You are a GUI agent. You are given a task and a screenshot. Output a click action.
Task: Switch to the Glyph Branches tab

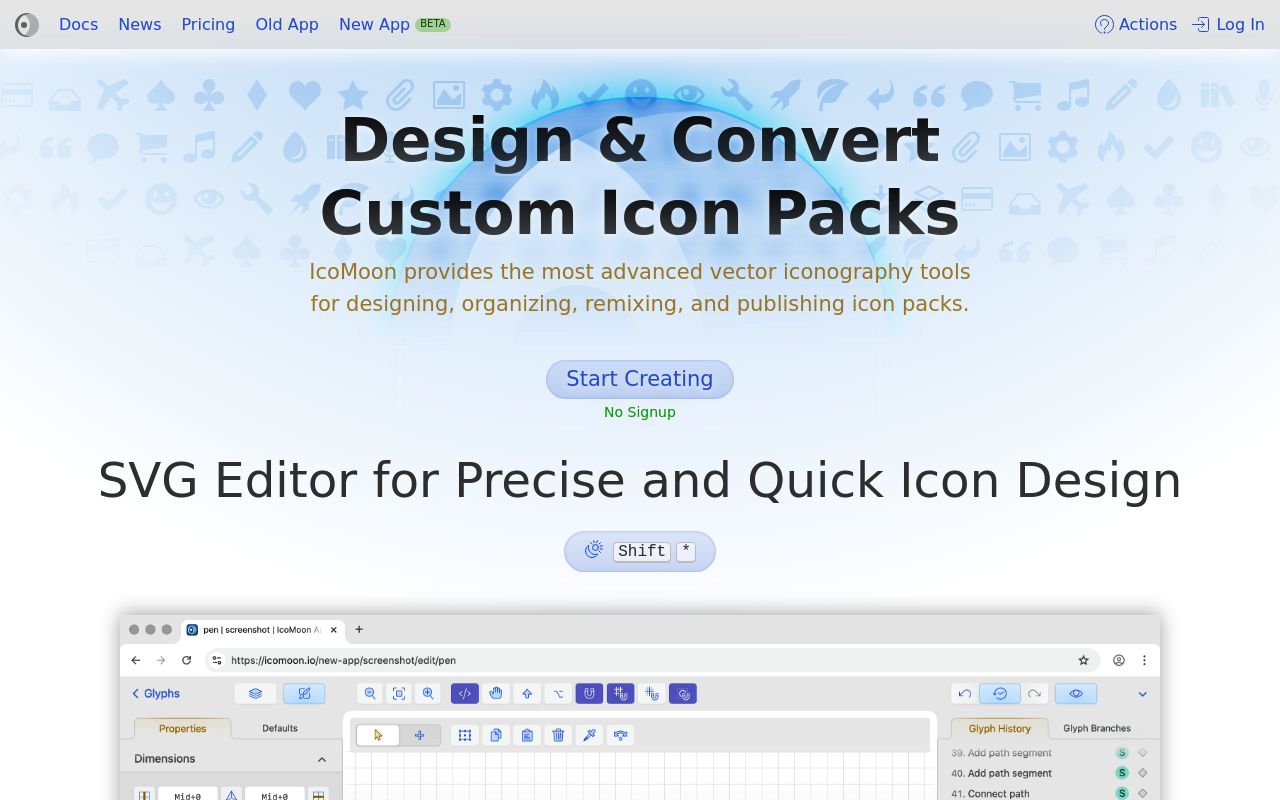pyautogui.click(x=1096, y=728)
